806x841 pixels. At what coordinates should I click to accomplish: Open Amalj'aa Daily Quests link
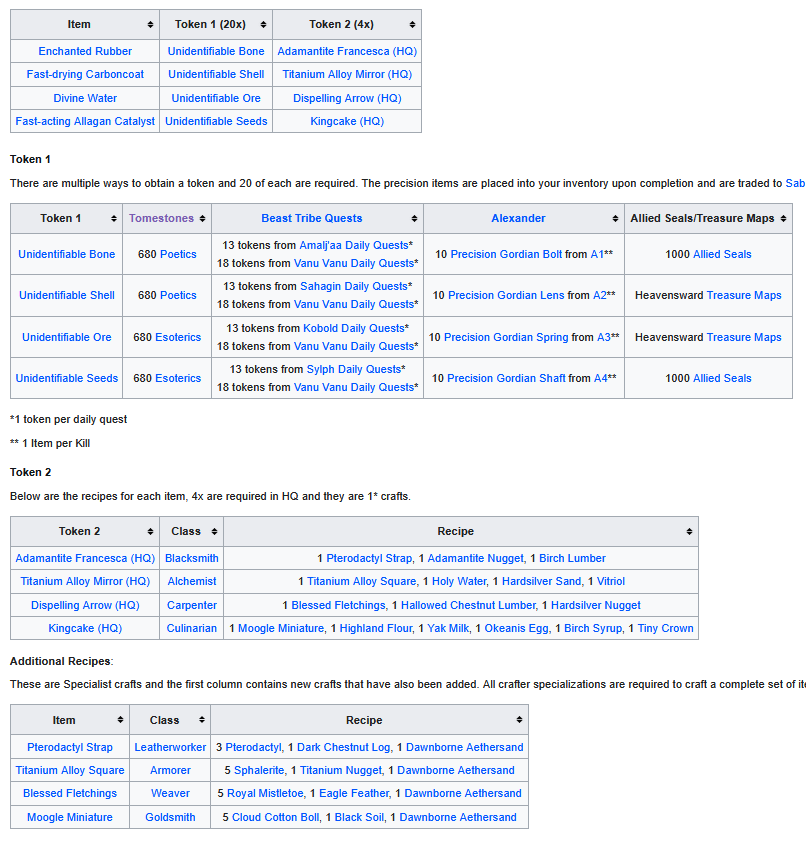pyautogui.click(x=354, y=245)
